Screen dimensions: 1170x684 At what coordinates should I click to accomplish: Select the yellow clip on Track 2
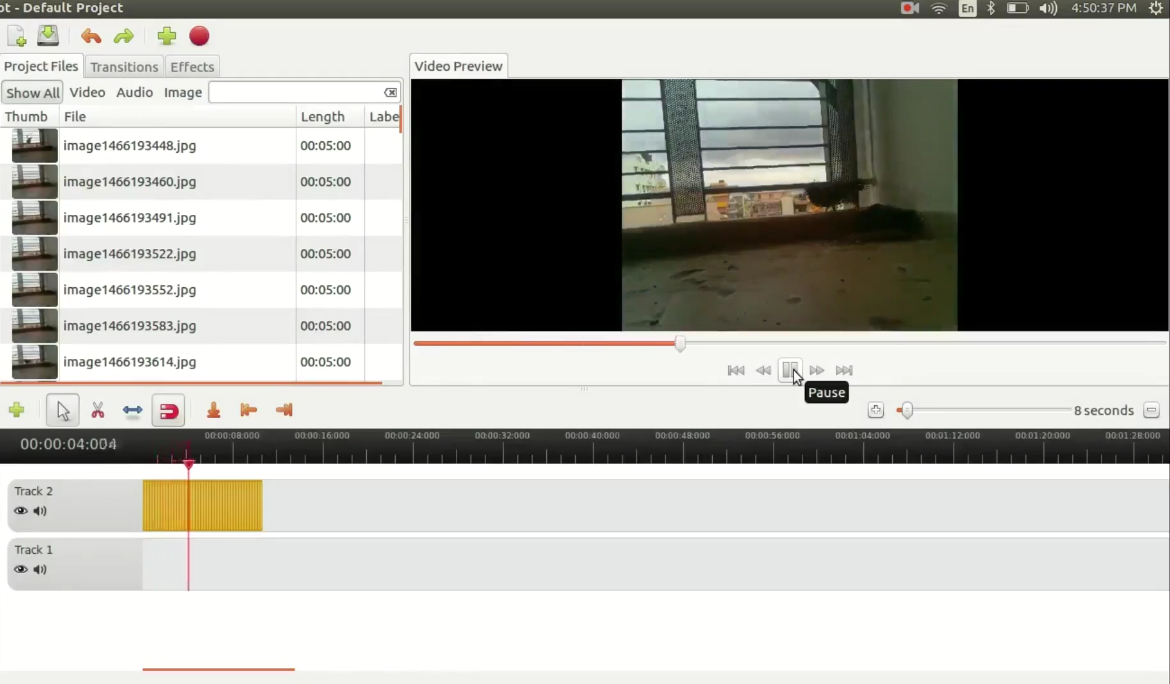click(x=202, y=506)
